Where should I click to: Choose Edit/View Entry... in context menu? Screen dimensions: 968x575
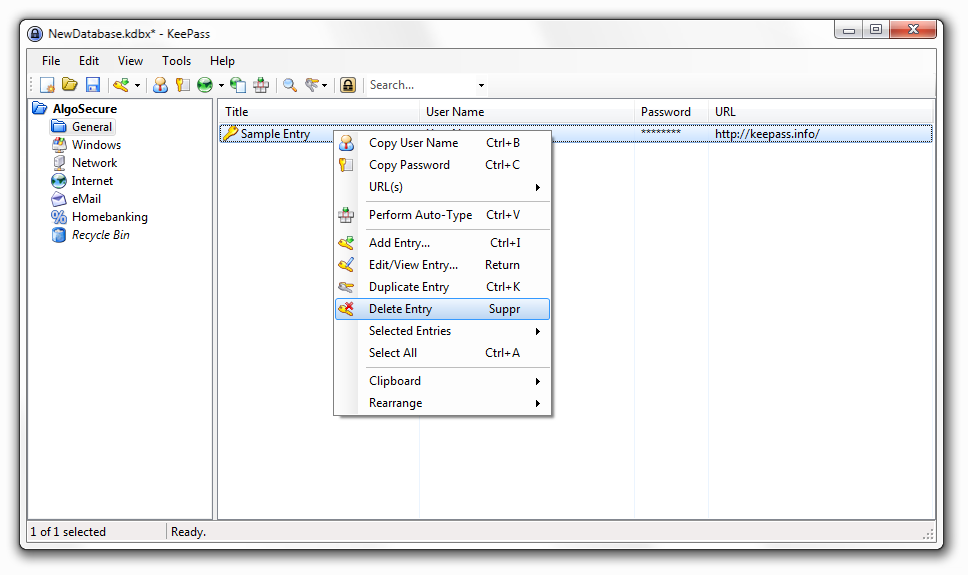(442, 265)
